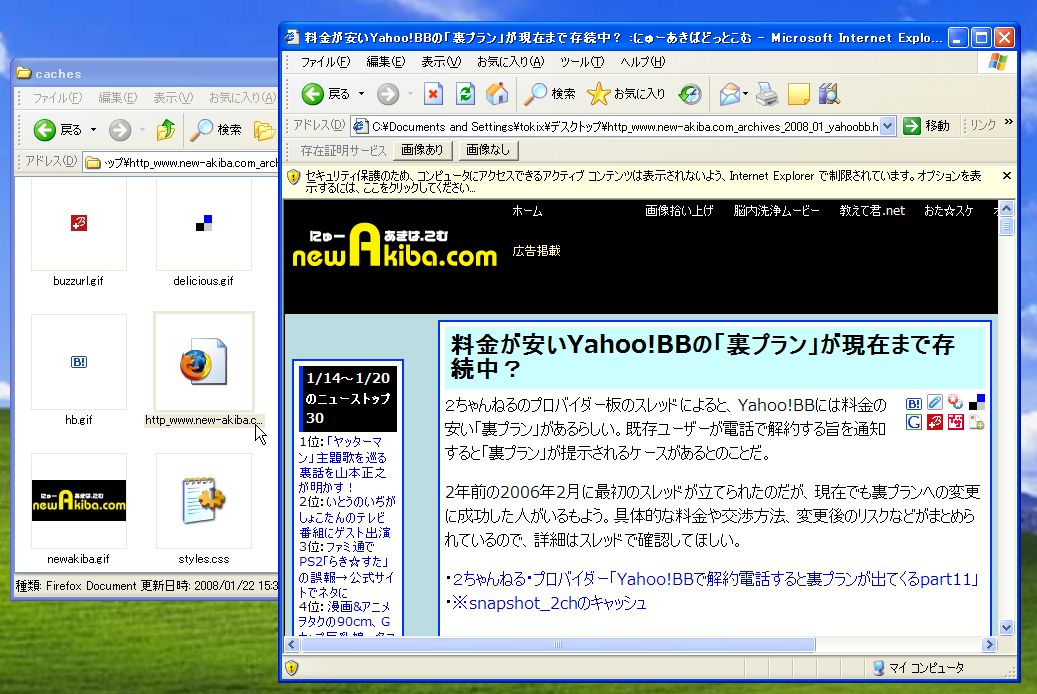Click the security shield icon in IE status bar

(292, 668)
